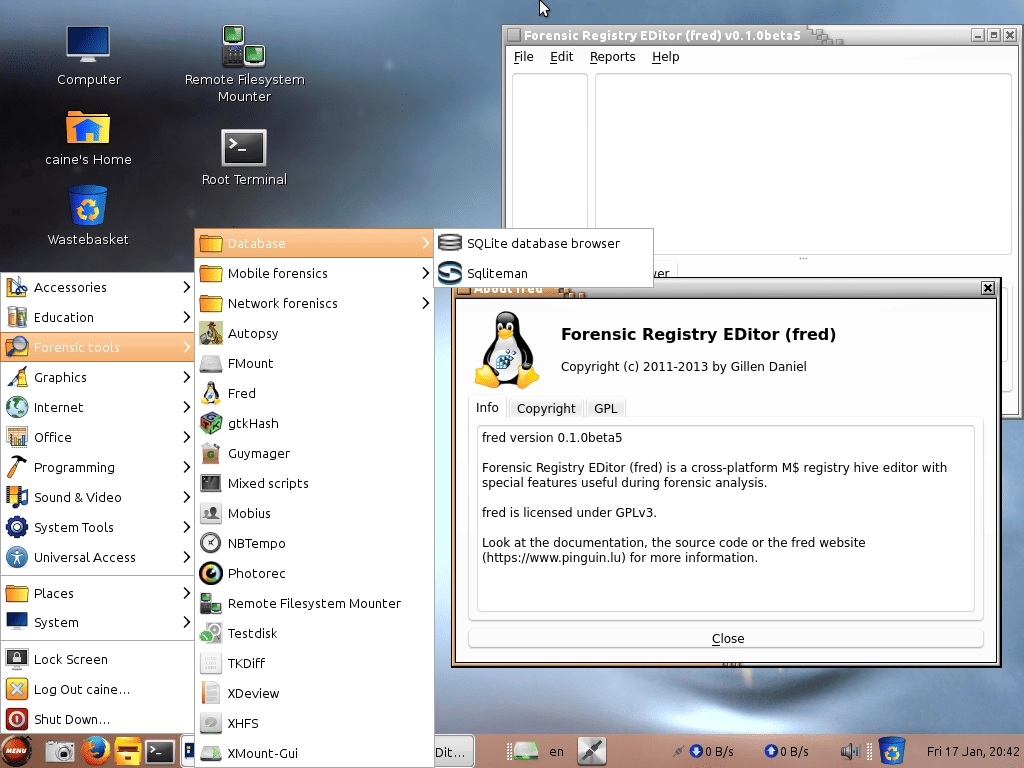Expand the Education submenu
Image resolution: width=1024 pixels, height=768 pixels.
[x=98, y=317]
